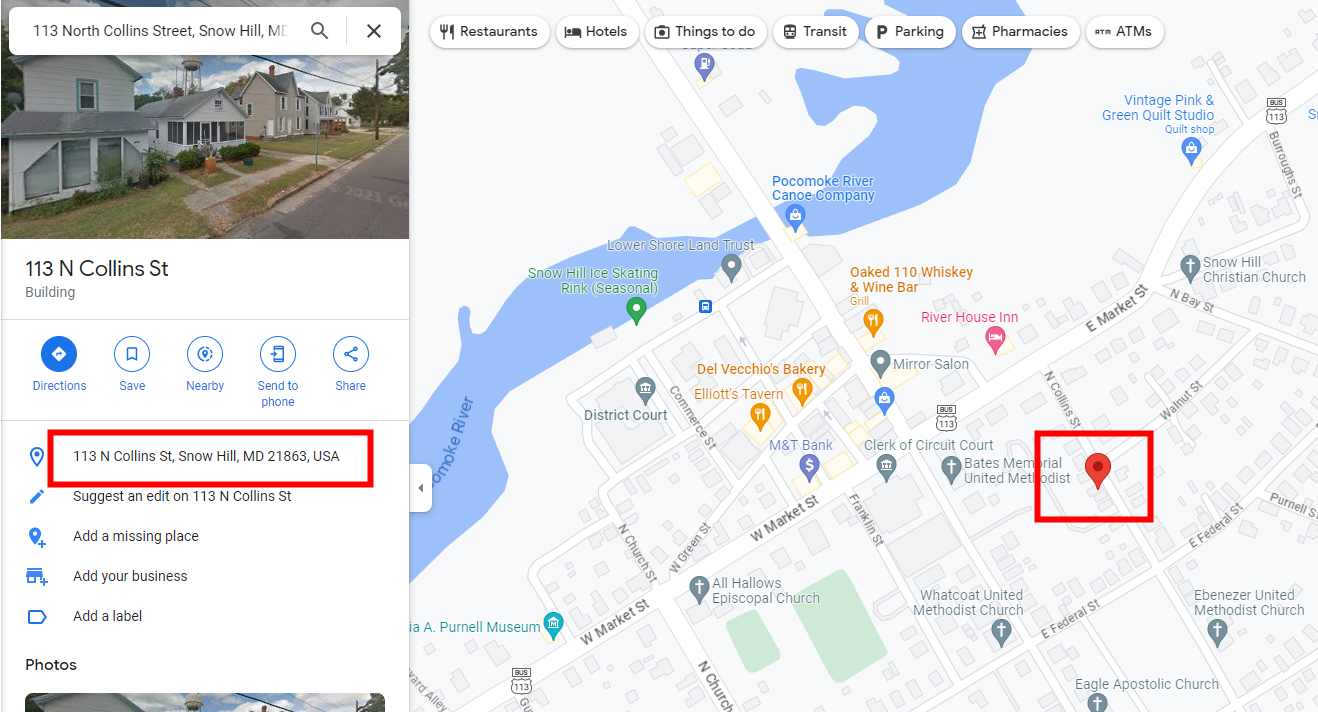Open Directions for 113 N Collins St

tap(59, 354)
